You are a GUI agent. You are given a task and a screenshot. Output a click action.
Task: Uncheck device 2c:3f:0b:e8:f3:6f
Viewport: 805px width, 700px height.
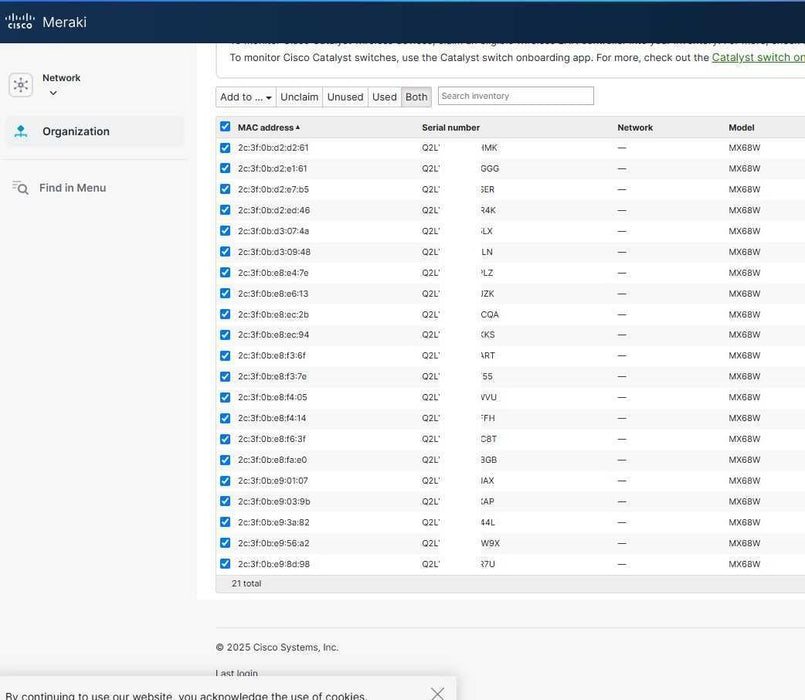tap(225, 356)
